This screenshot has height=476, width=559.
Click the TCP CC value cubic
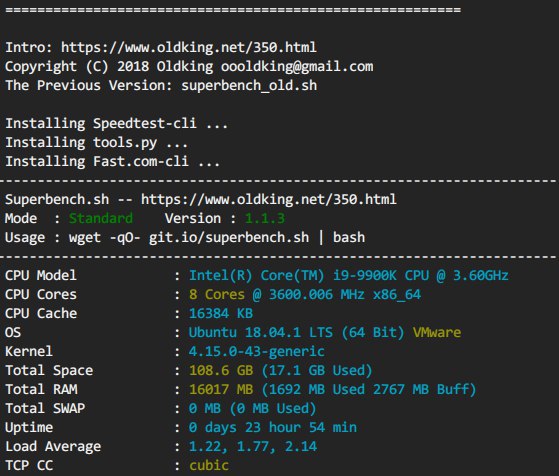[209, 466]
